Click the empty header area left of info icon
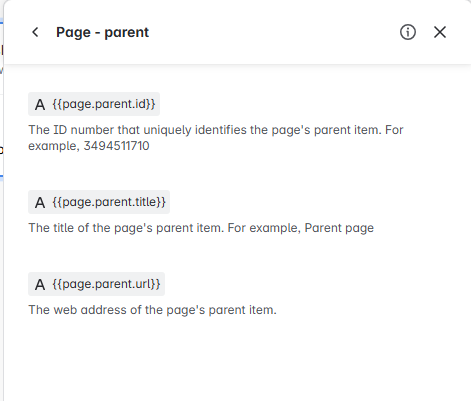This screenshot has height=401, width=471. pos(273,32)
